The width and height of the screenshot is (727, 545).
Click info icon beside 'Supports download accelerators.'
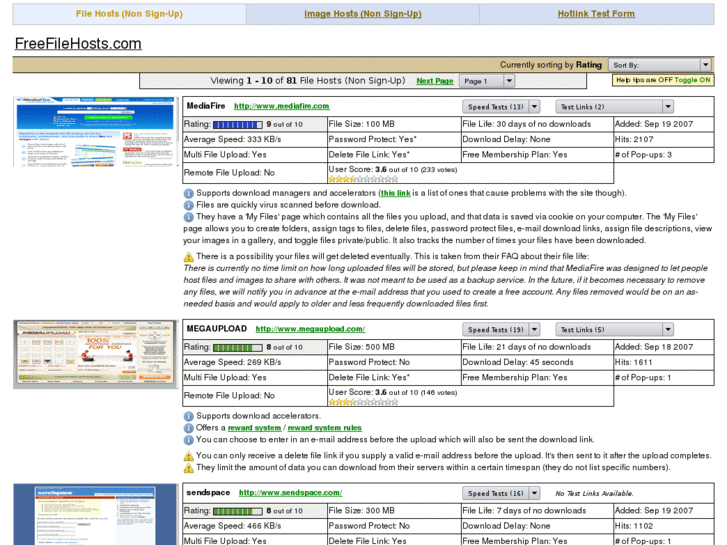[x=189, y=416]
